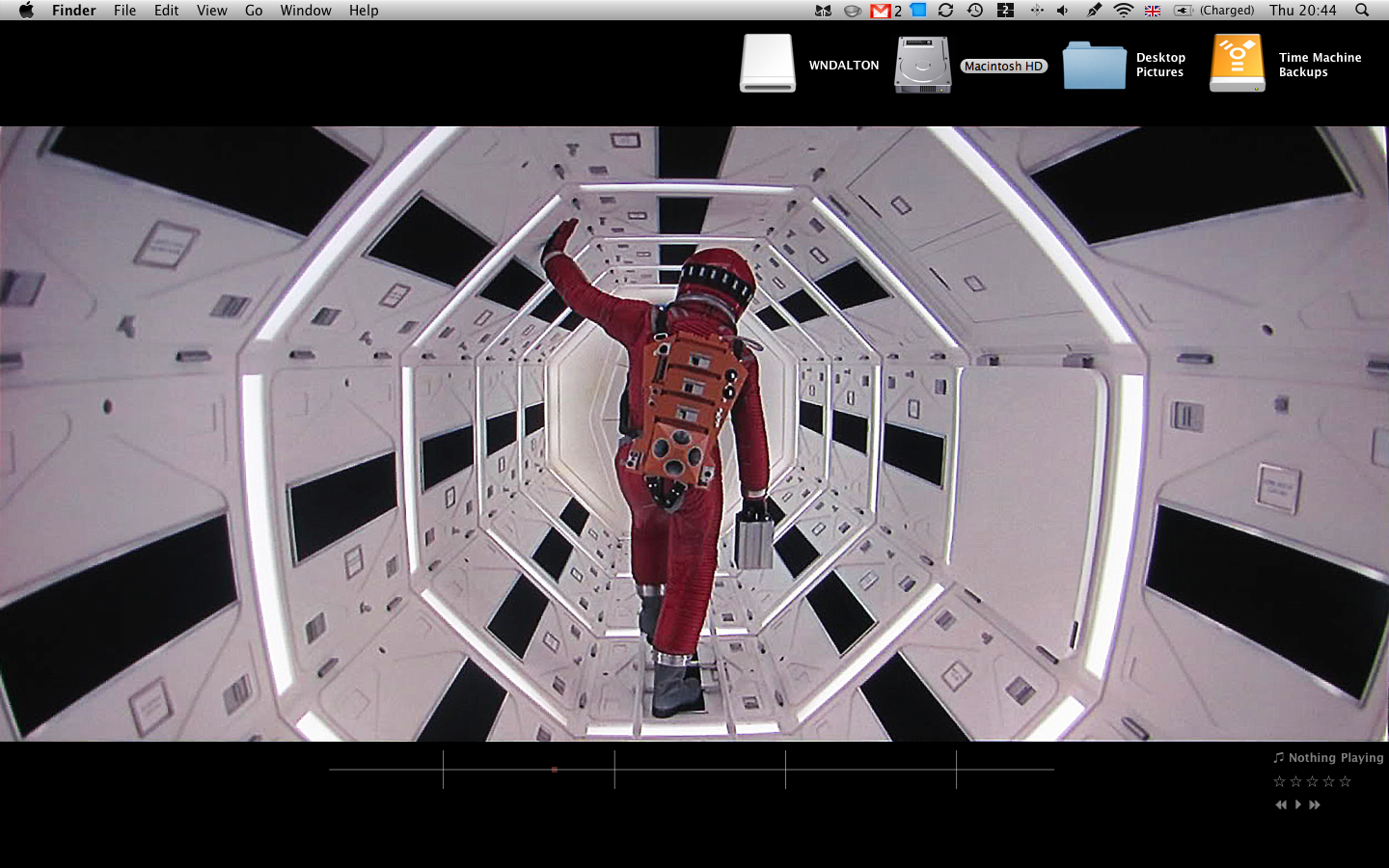The image size is (1389, 868).
Task: Open the View menu
Action: [x=211, y=11]
